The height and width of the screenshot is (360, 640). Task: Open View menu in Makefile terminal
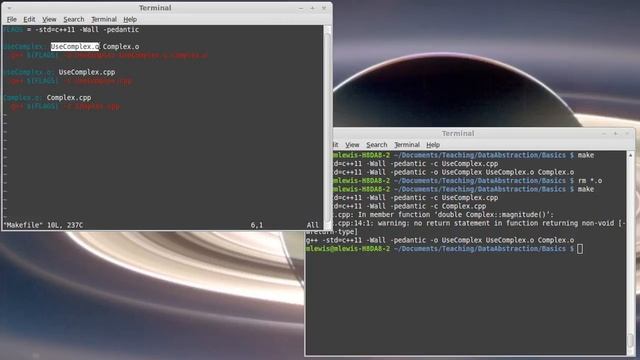(x=49, y=19)
